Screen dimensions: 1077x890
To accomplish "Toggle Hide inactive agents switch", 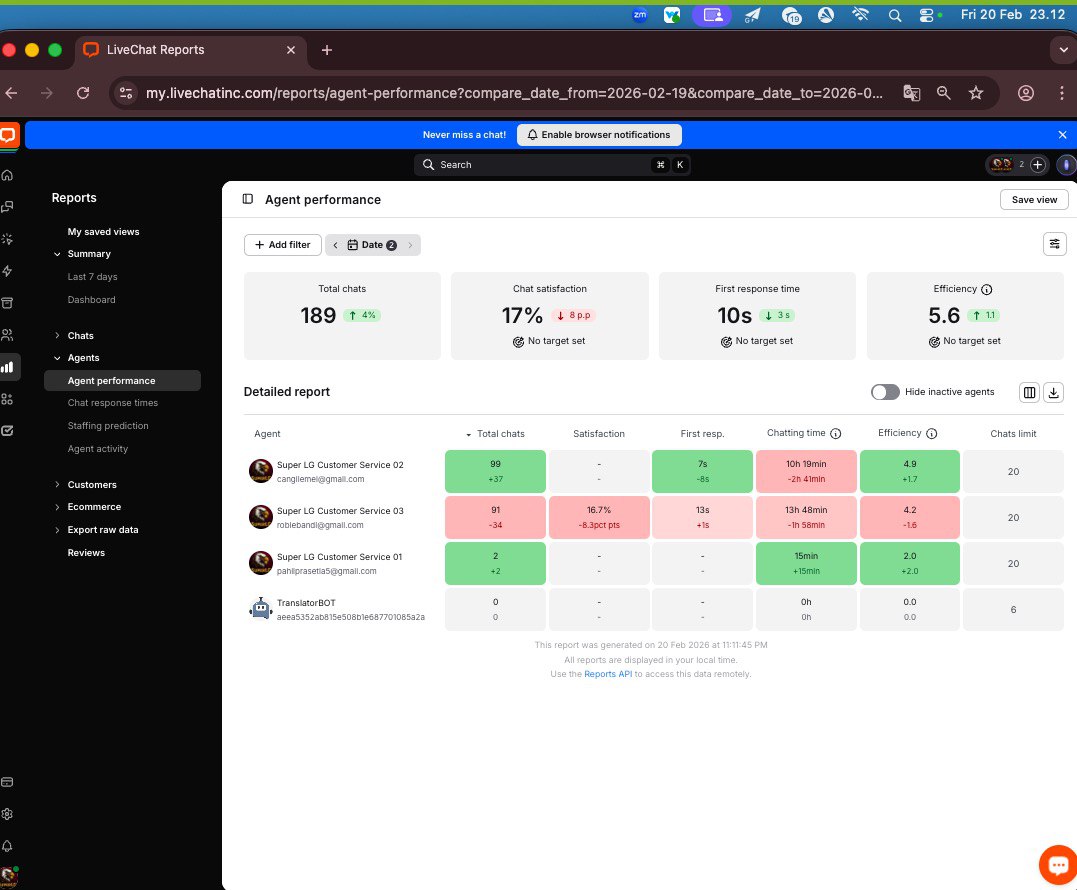I will 885,392.
